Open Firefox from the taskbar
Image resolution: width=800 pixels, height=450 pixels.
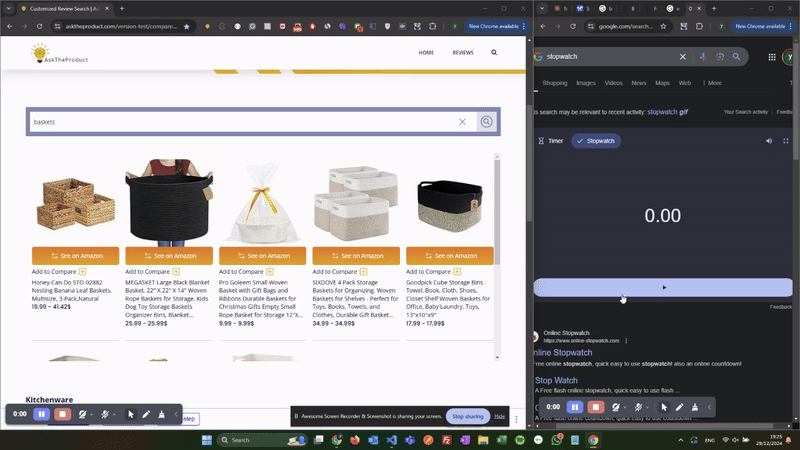coord(355,440)
